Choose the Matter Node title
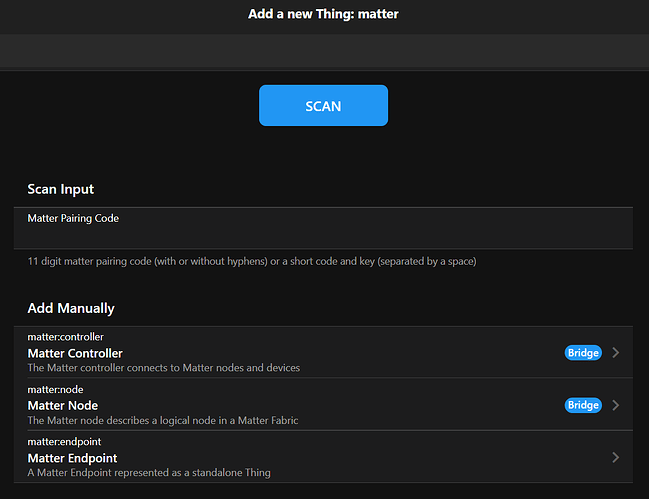 click(62, 405)
